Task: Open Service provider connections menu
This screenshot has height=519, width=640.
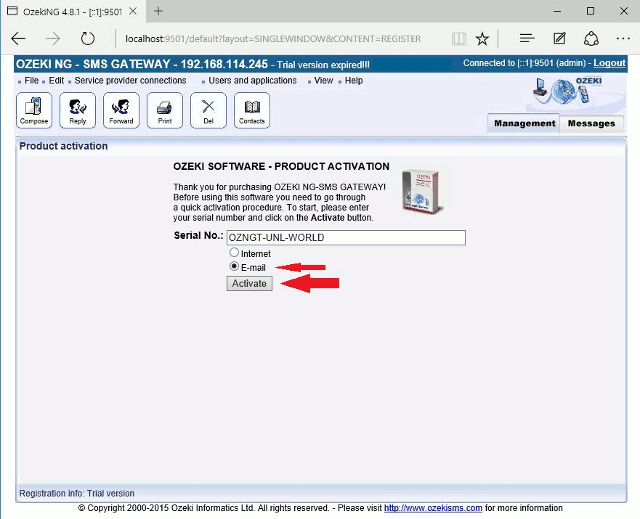Action: pyautogui.click(x=130, y=81)
